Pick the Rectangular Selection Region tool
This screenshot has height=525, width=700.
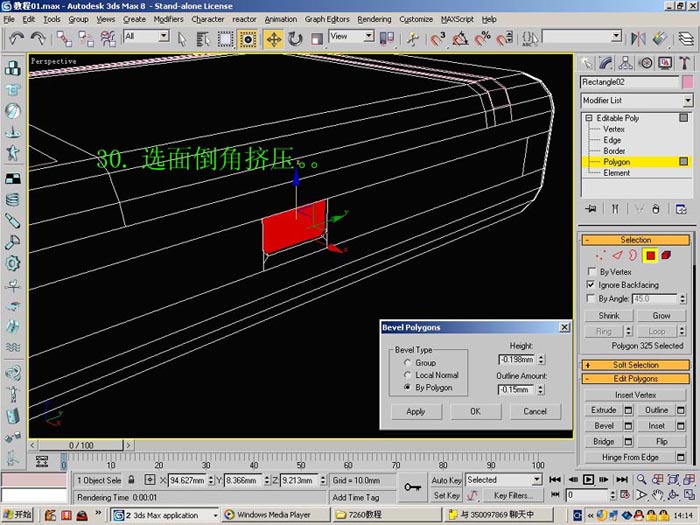tap(225, 39)
